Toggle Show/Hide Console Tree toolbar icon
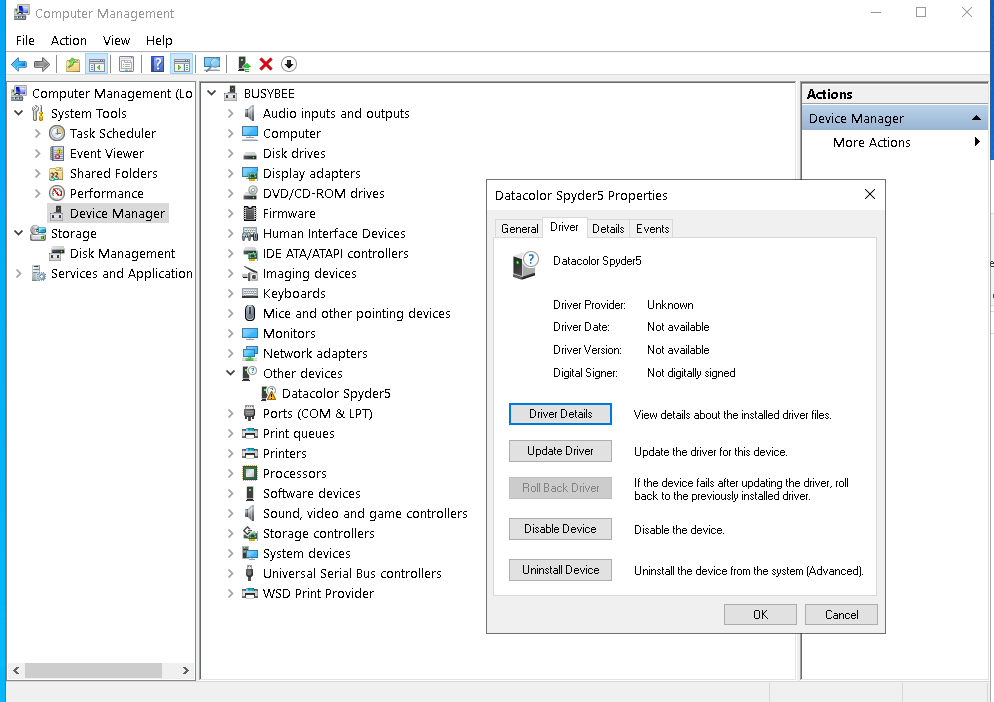Image resolution: width=994 pixels, height=702 pixels. (x=96, y=64)
